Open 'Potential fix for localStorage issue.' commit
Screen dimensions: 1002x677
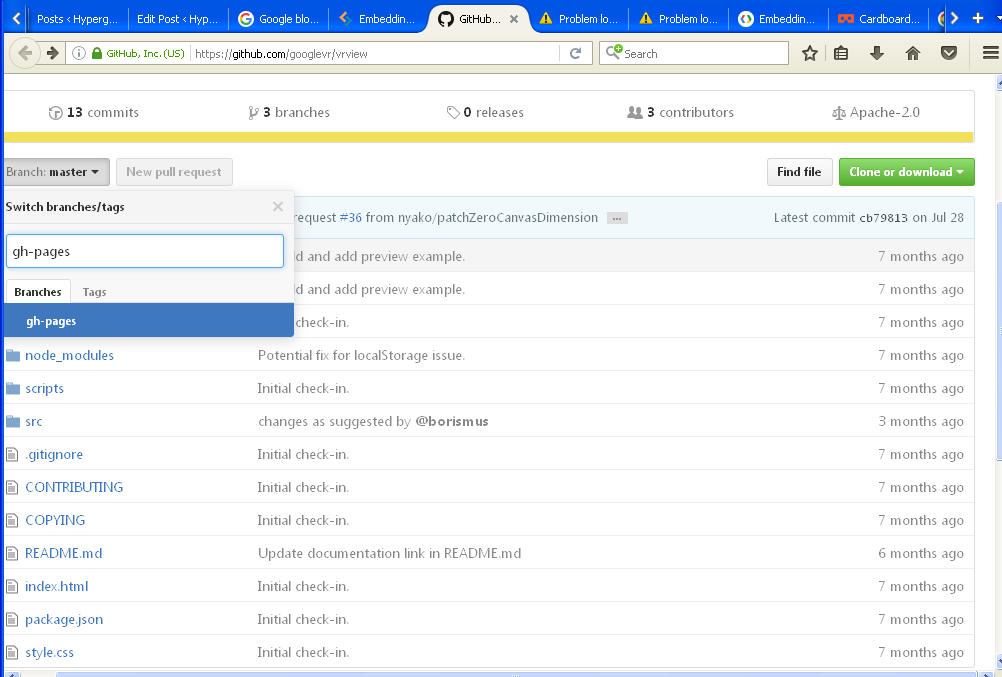361,355
